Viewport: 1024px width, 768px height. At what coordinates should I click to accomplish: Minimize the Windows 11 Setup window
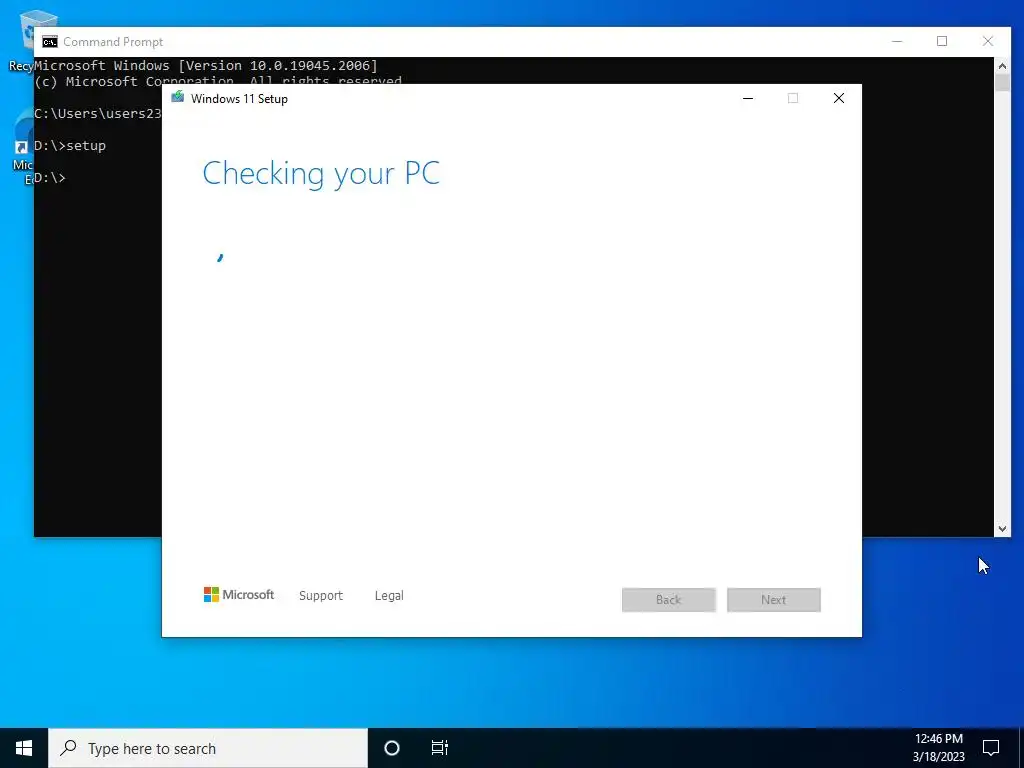pyautogui.click(x=748, y=98)
